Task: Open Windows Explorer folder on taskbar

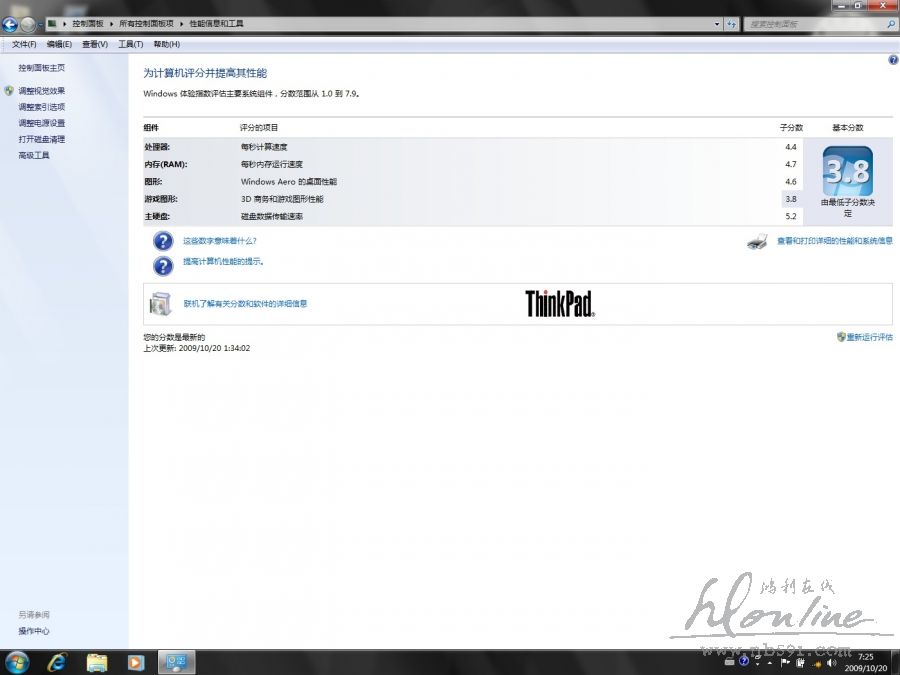Action: tap(97, 663)
